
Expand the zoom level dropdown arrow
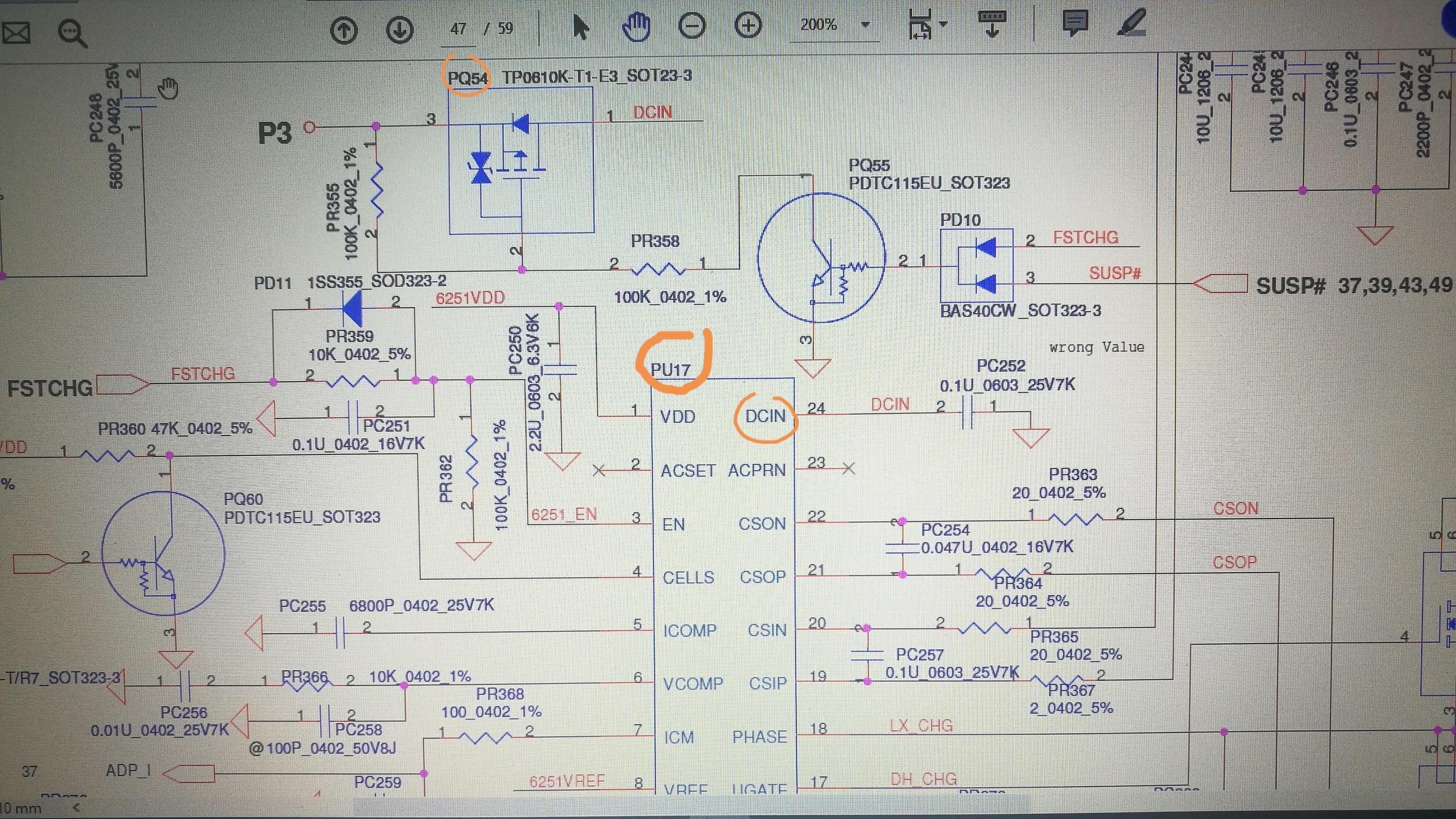(865, 25)
